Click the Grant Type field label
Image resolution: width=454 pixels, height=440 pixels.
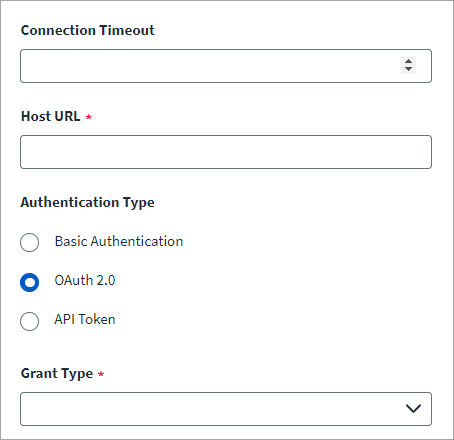57,374
